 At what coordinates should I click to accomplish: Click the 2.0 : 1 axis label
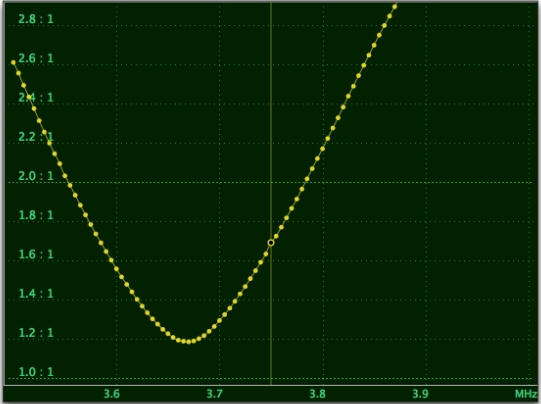(x=36, y=176)
